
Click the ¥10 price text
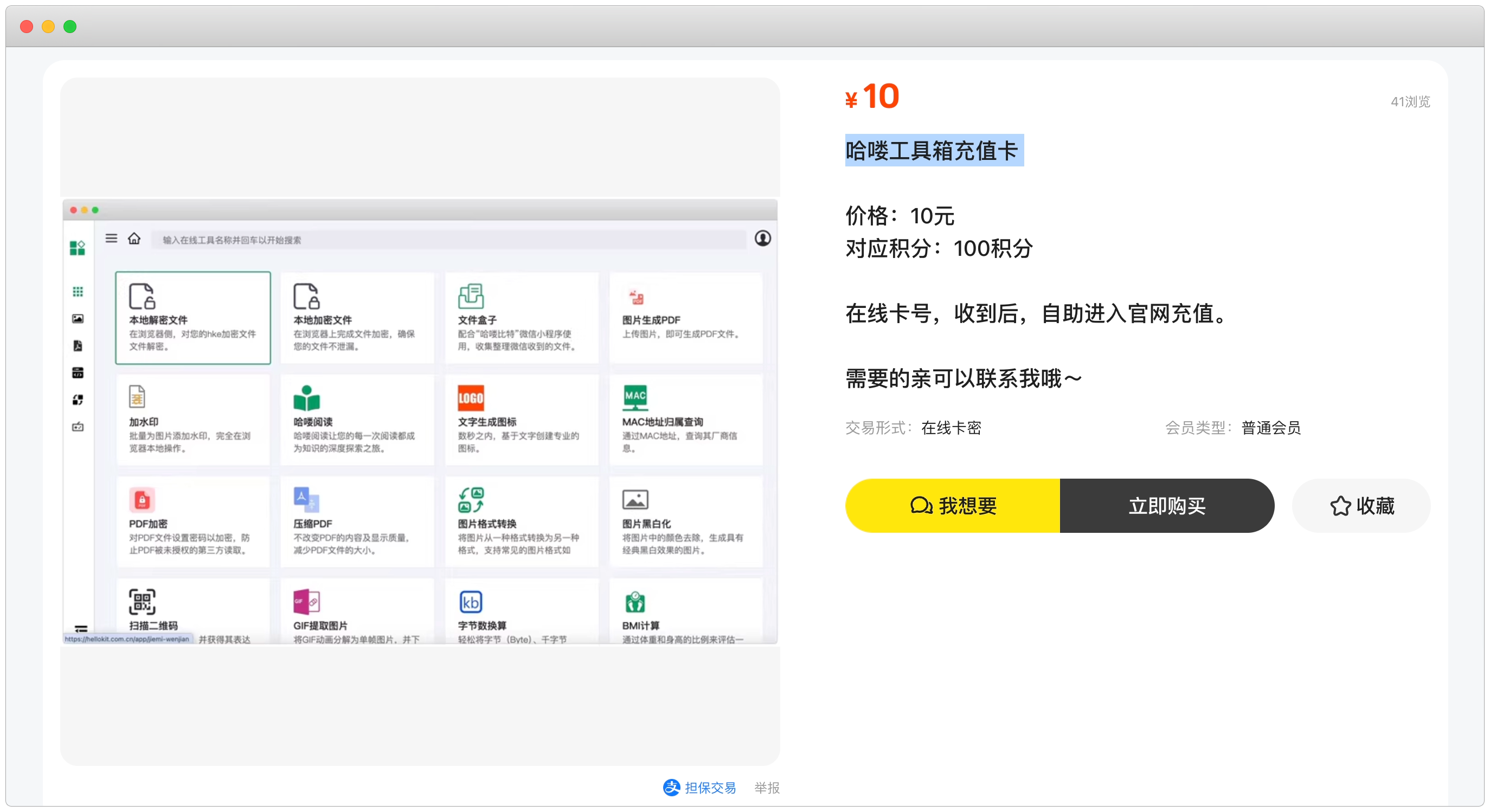click(872, 96)
